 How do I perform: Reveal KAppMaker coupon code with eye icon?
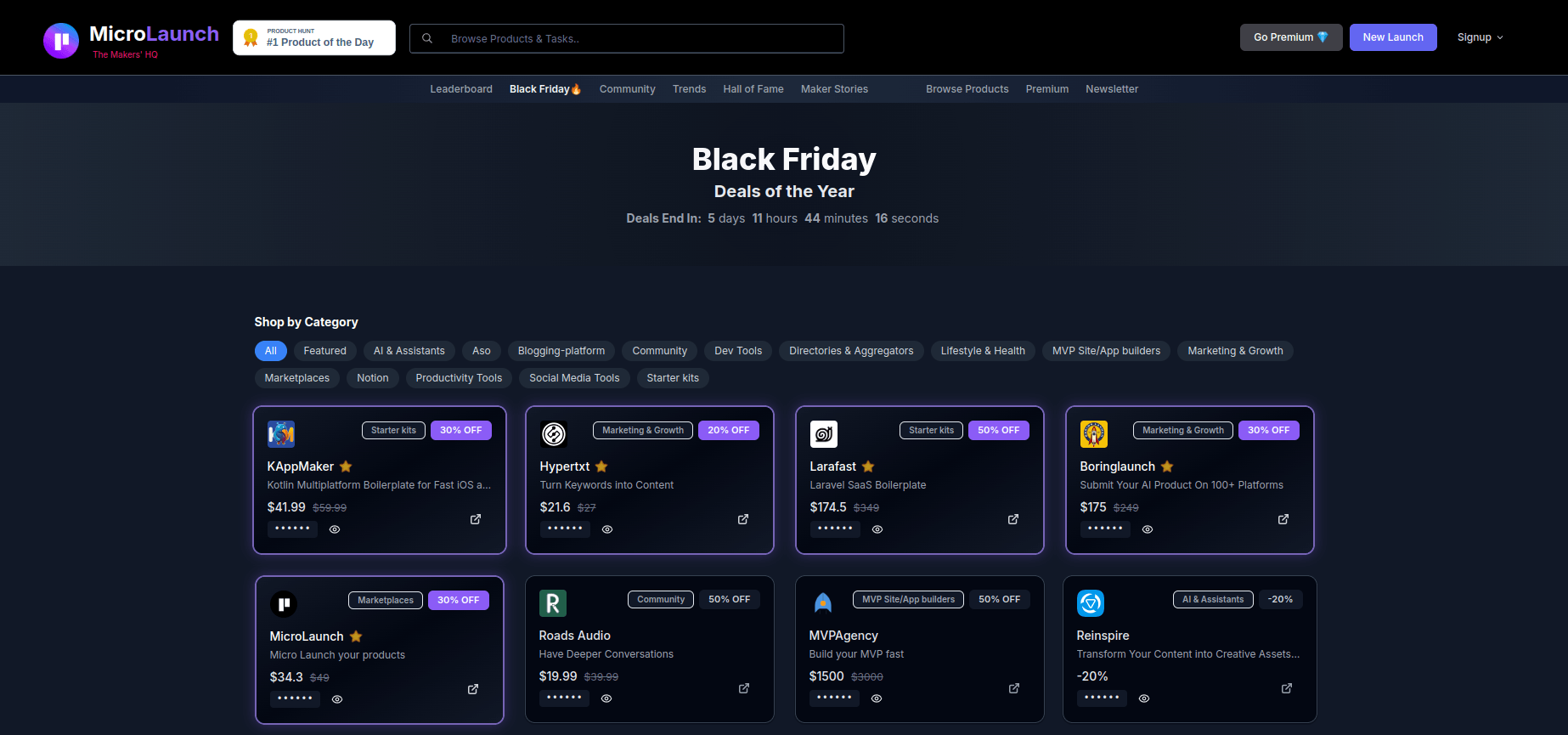click(335, 529)
